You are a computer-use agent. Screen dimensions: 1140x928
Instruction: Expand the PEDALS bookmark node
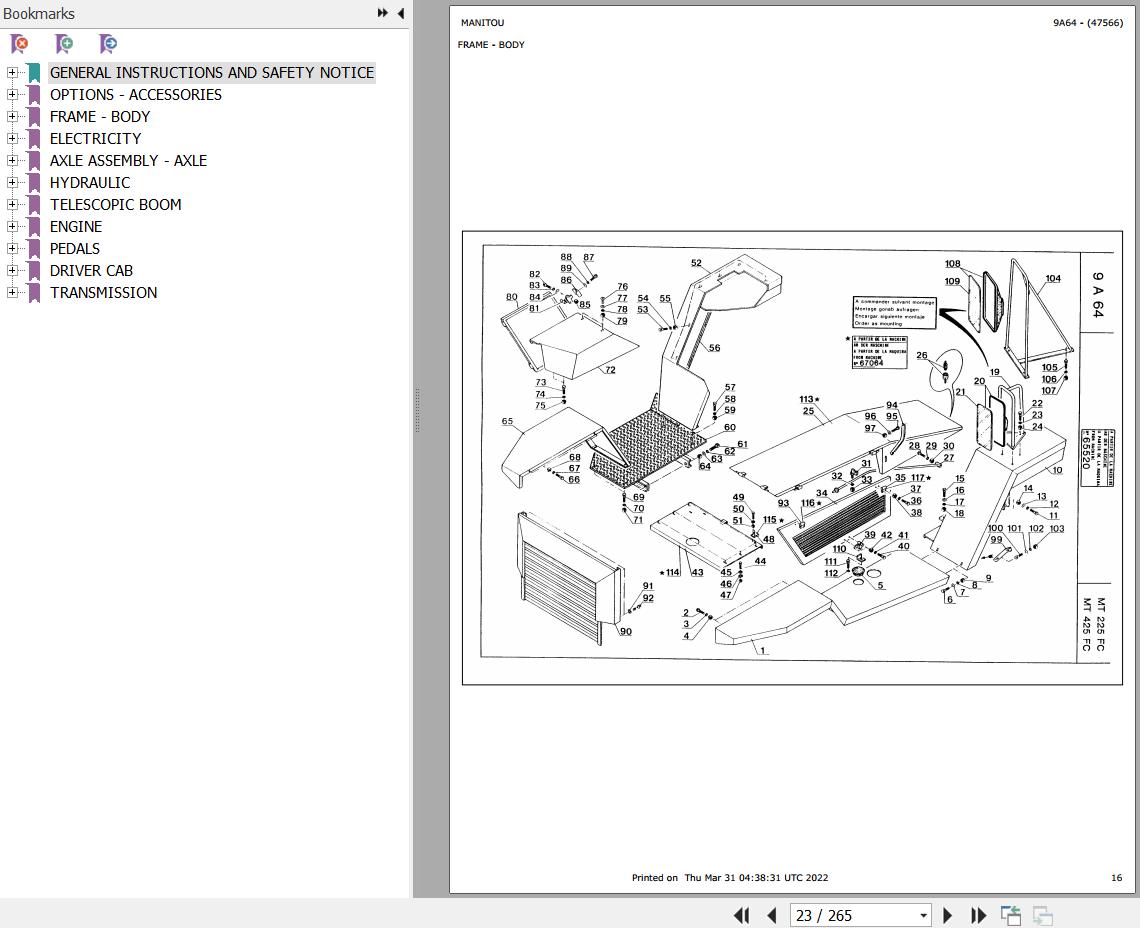12,248
